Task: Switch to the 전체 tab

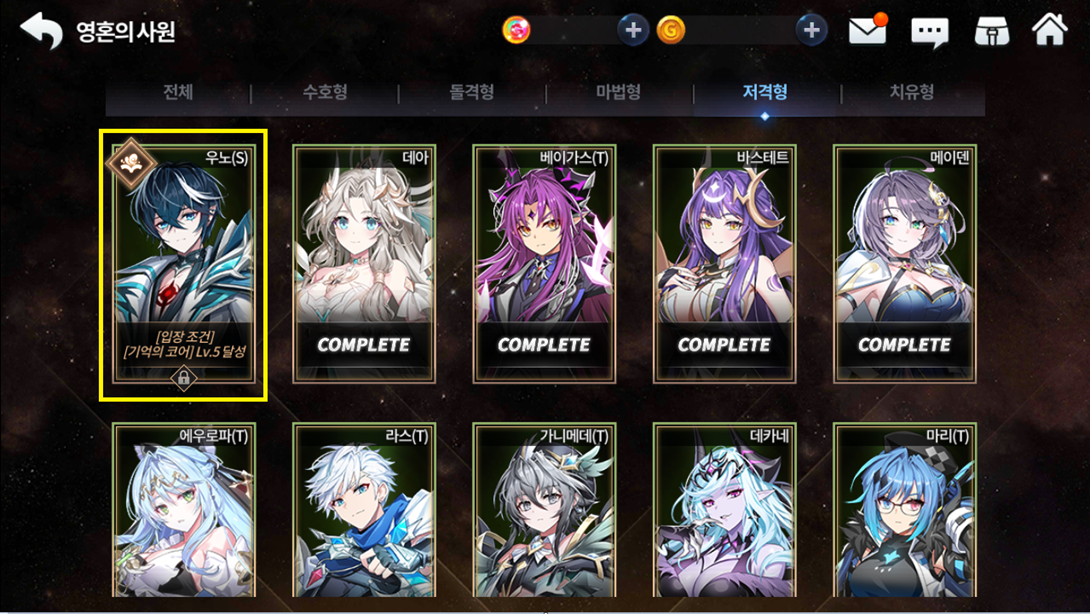Action: pyautogui.click(x=178, y=92)
